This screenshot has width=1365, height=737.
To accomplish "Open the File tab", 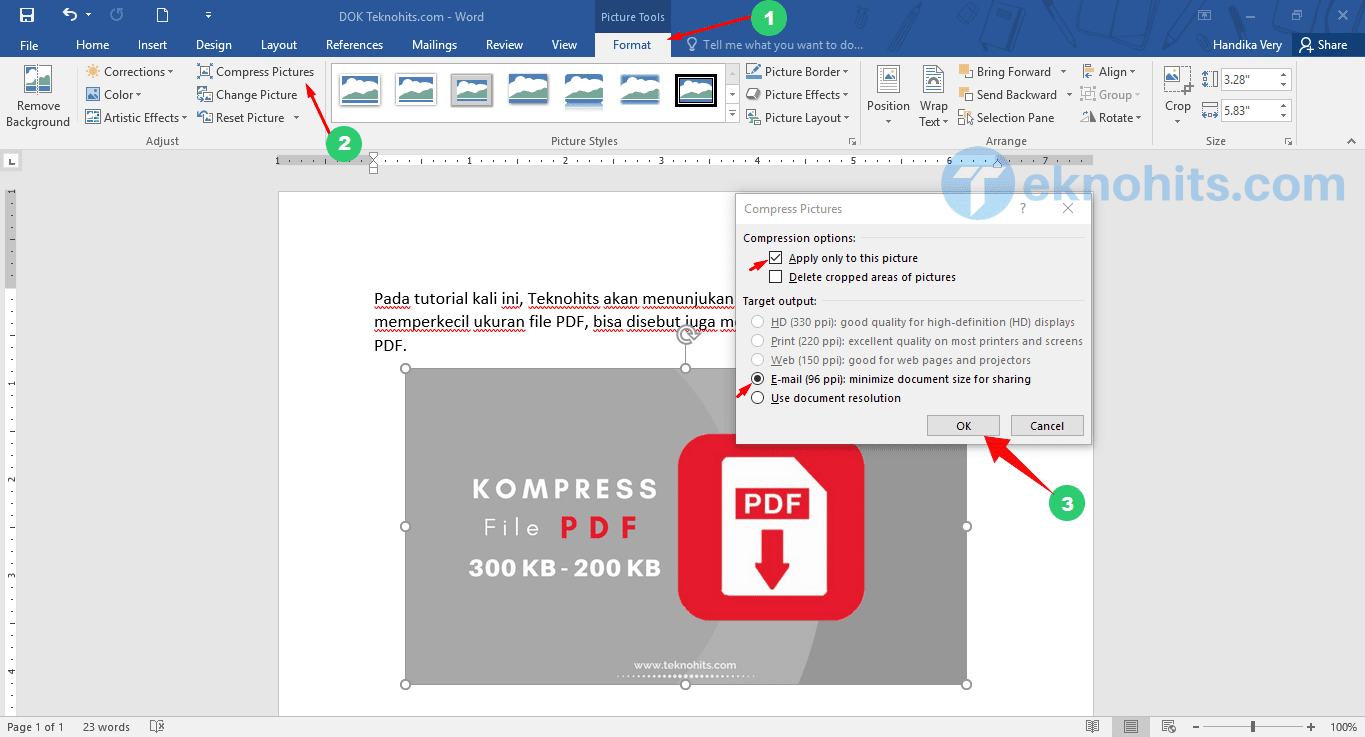I will click(x=29, y=45).
